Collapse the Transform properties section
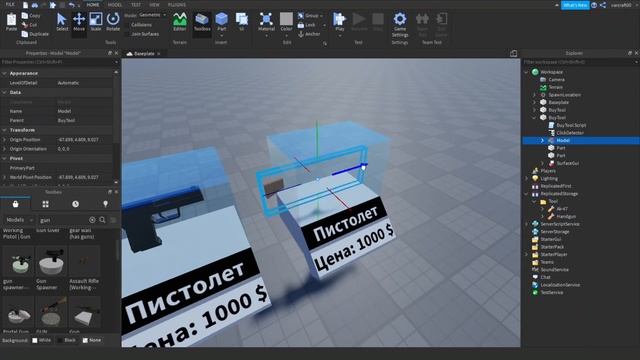 pyautogui.click(x=4, y=130)
